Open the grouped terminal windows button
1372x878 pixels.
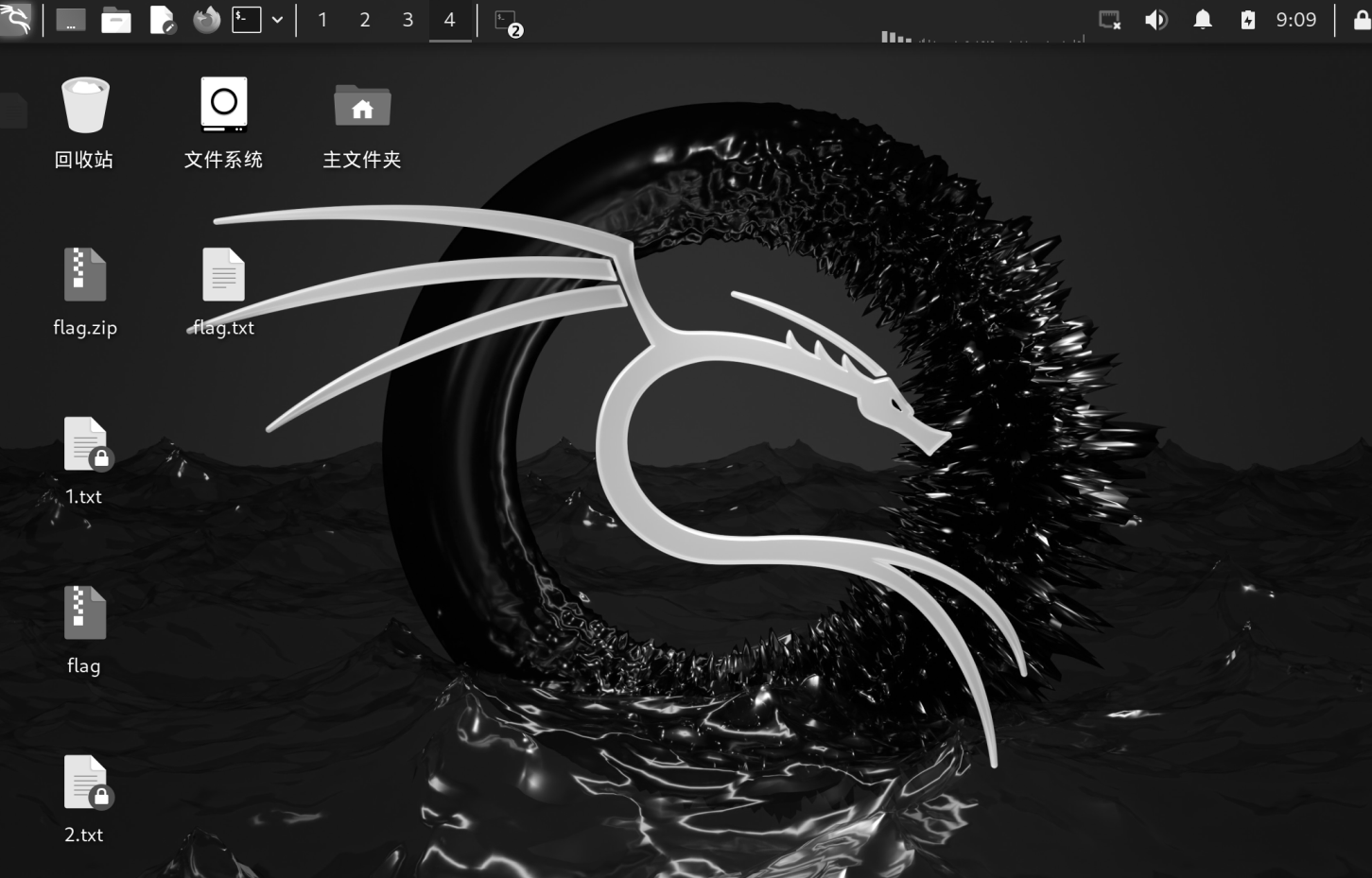click(508, 22)
